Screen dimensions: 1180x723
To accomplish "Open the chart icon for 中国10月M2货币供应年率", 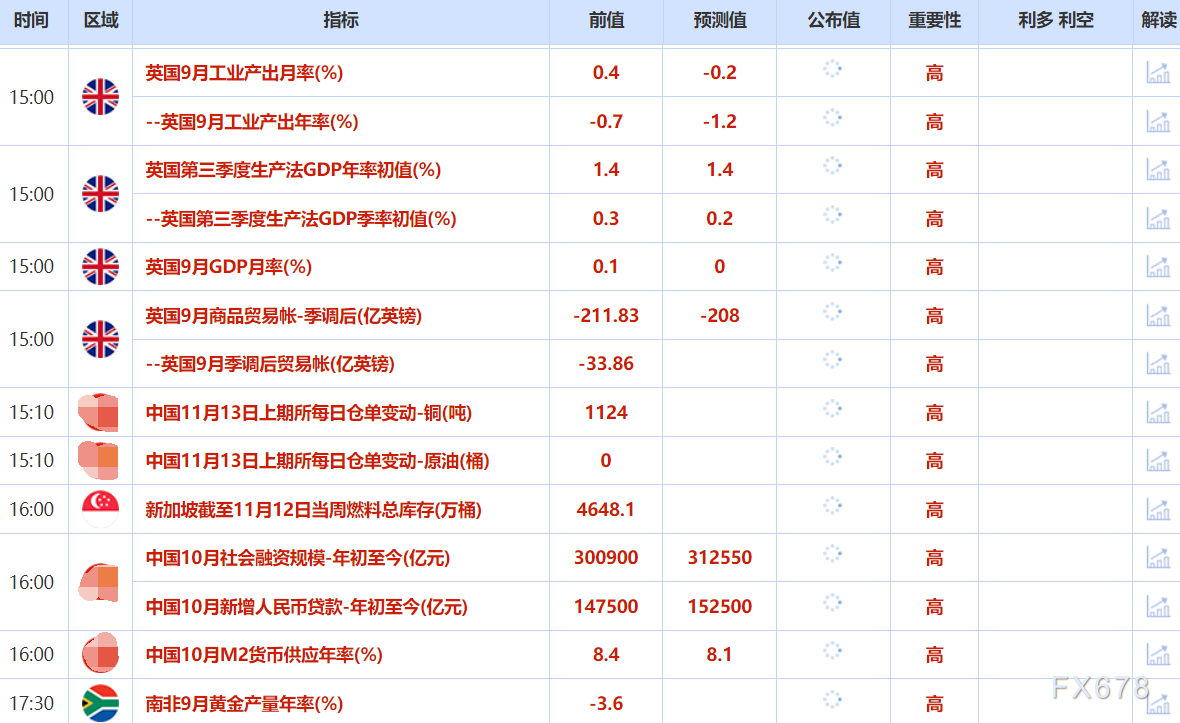I will 1157,655.
